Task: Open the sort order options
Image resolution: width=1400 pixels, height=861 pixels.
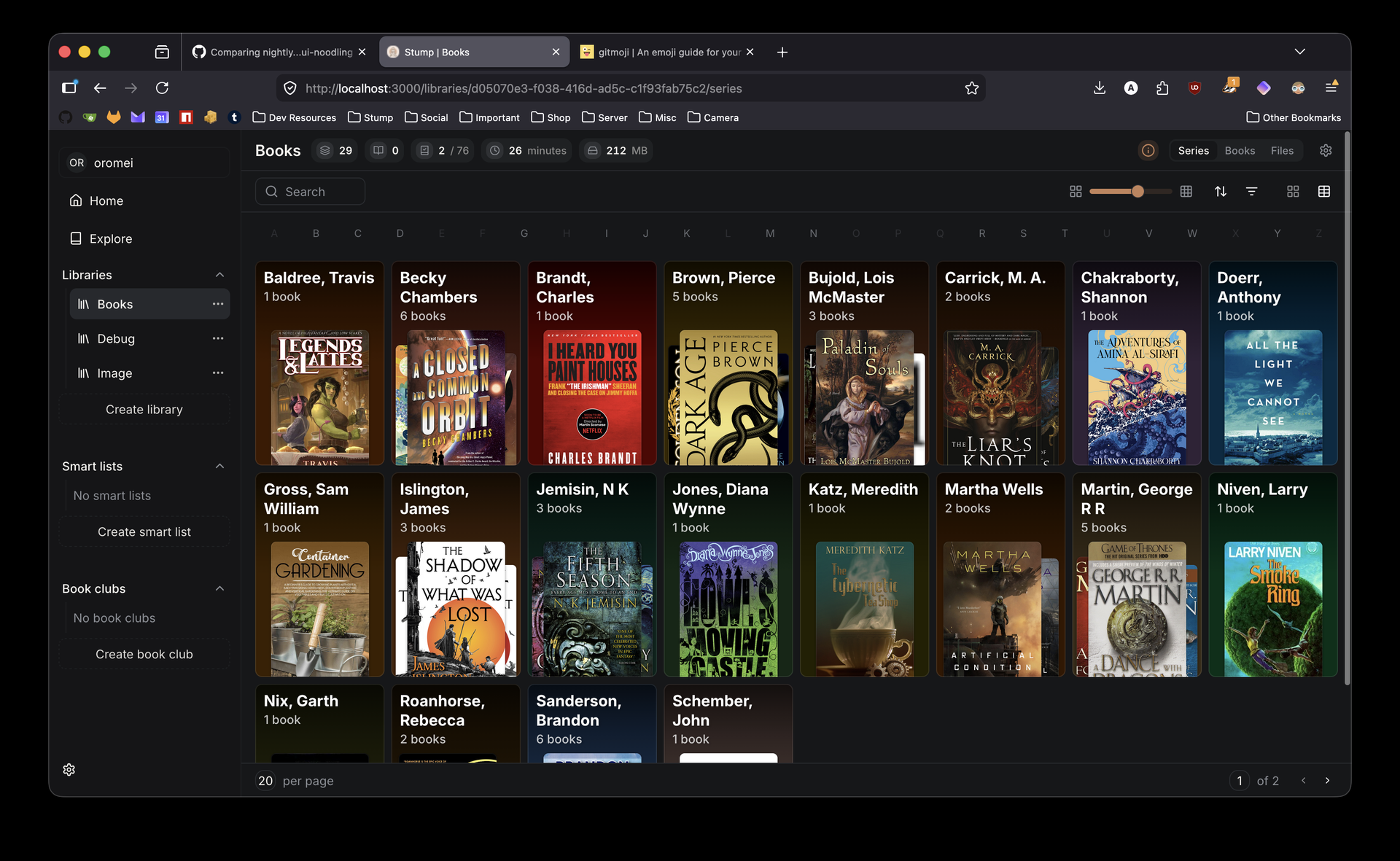Action: 1220,192
